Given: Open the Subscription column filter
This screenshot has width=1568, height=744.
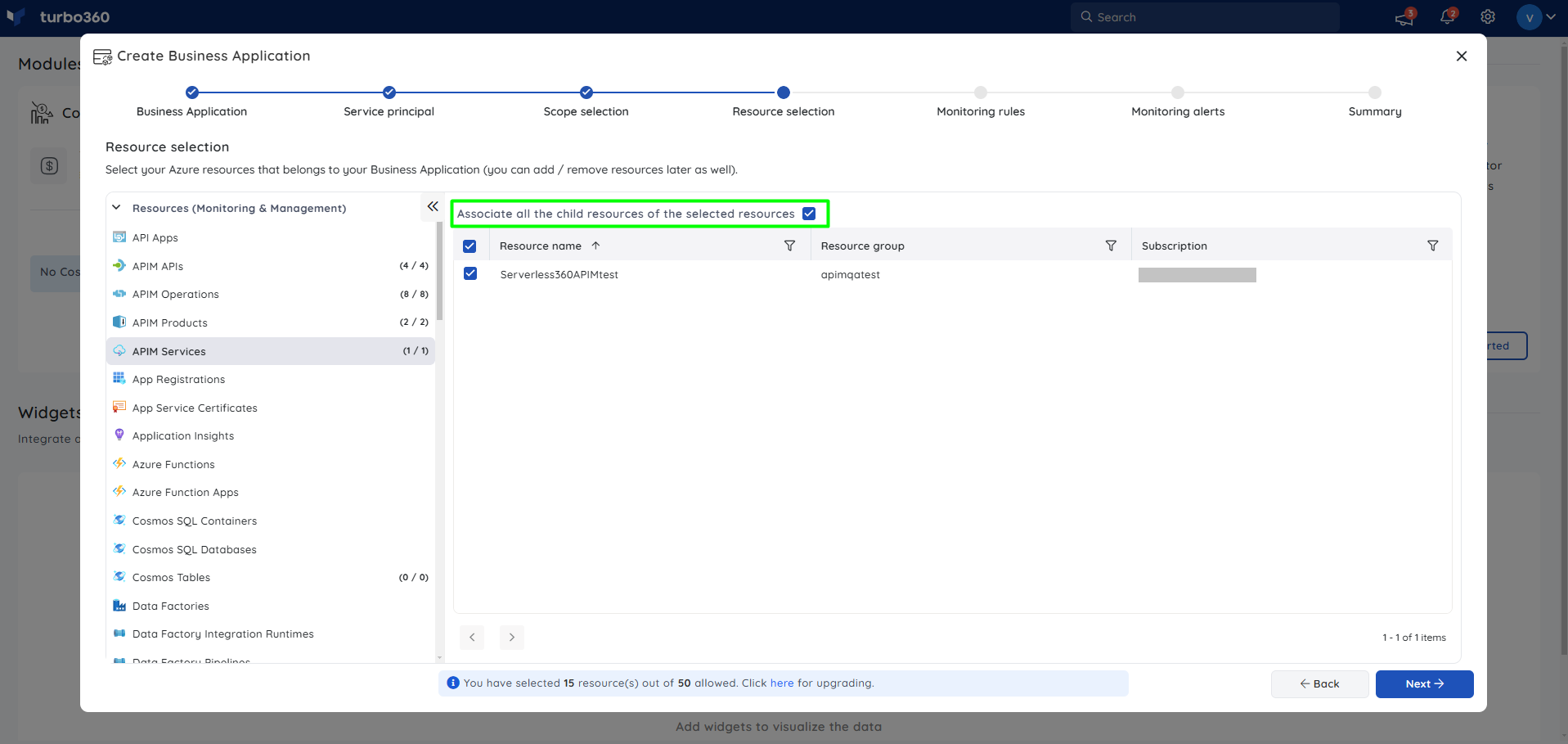Looking at the screenshot, I should (1432, 246).
